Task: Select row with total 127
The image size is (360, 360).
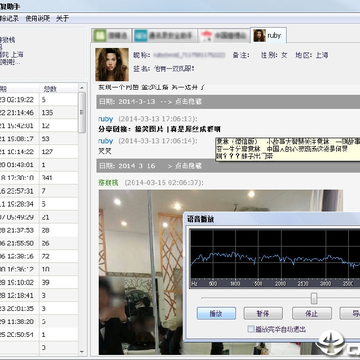Action: pos(39,152)
